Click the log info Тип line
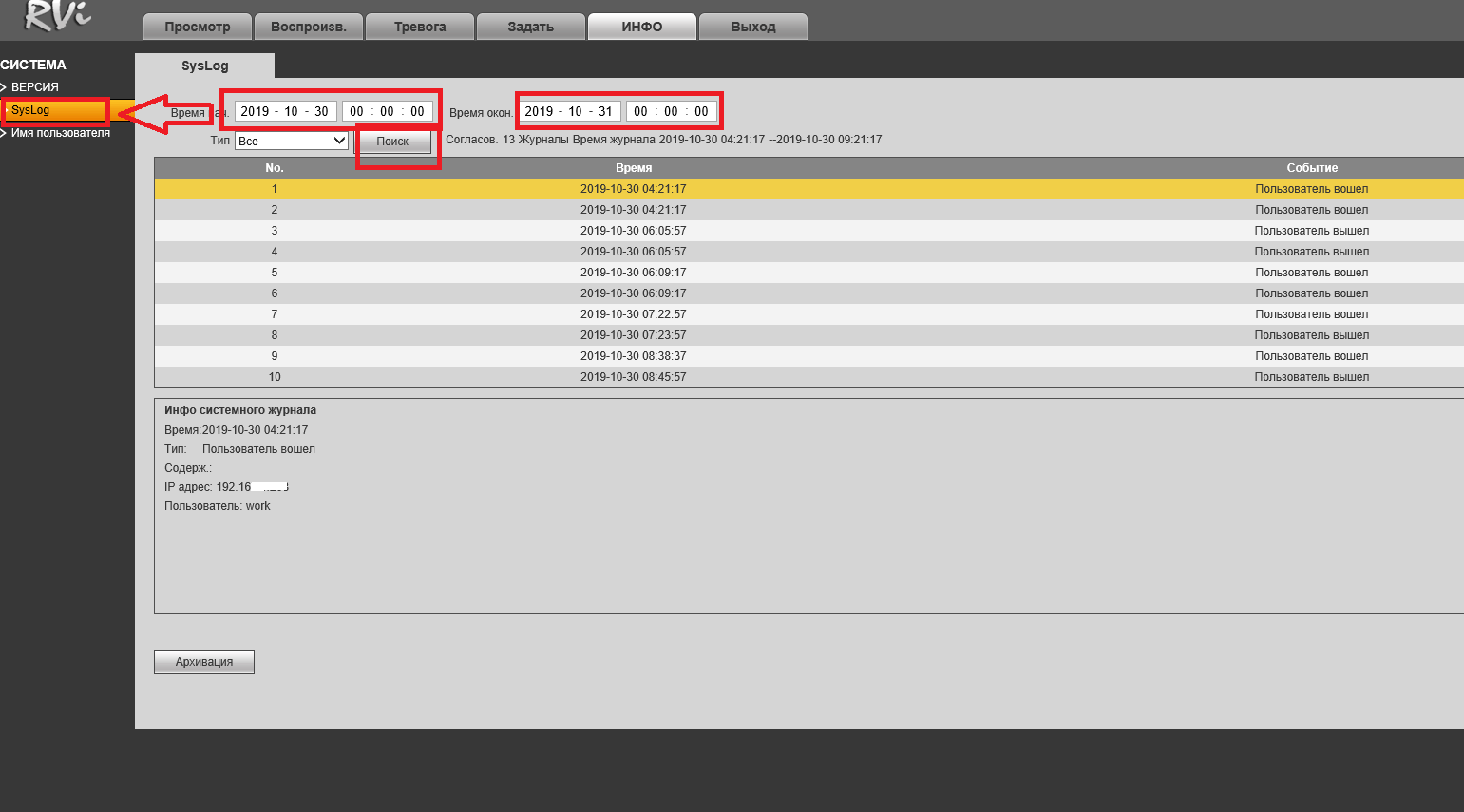The height and width of the screenshot is (812, 1464). pos(239,449)
